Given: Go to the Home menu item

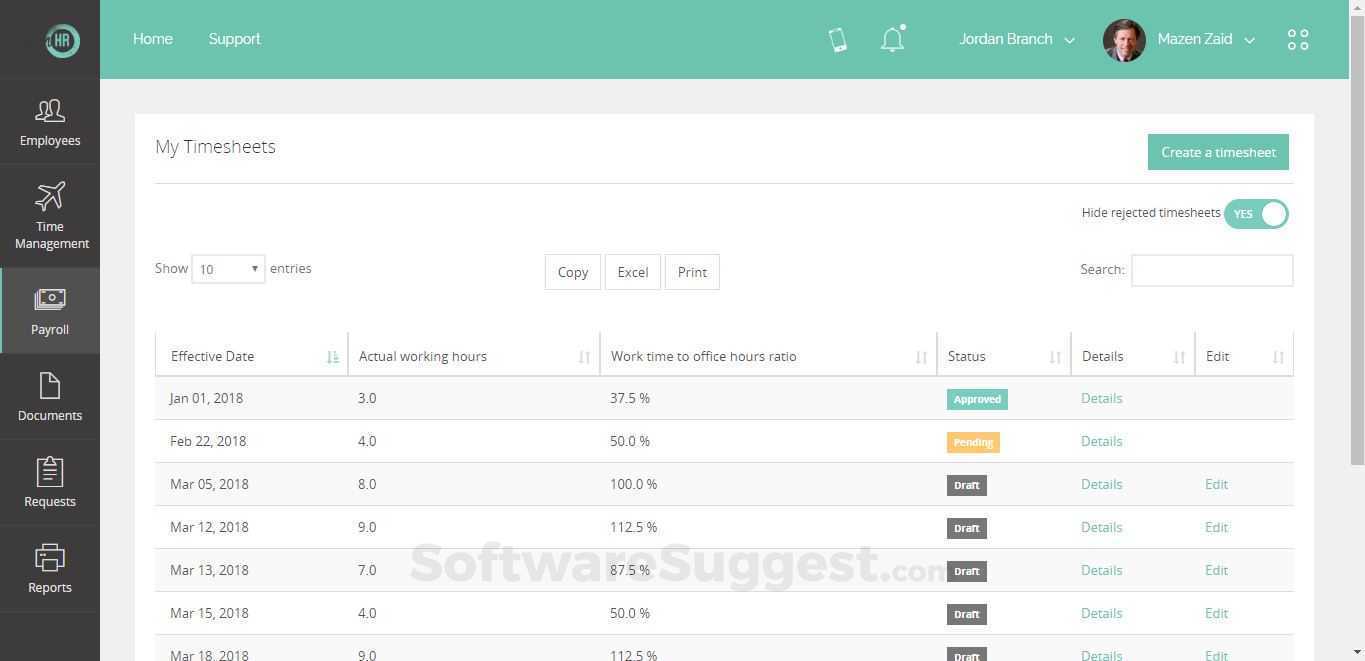Looking at the screenshot, I should (152, 39).
